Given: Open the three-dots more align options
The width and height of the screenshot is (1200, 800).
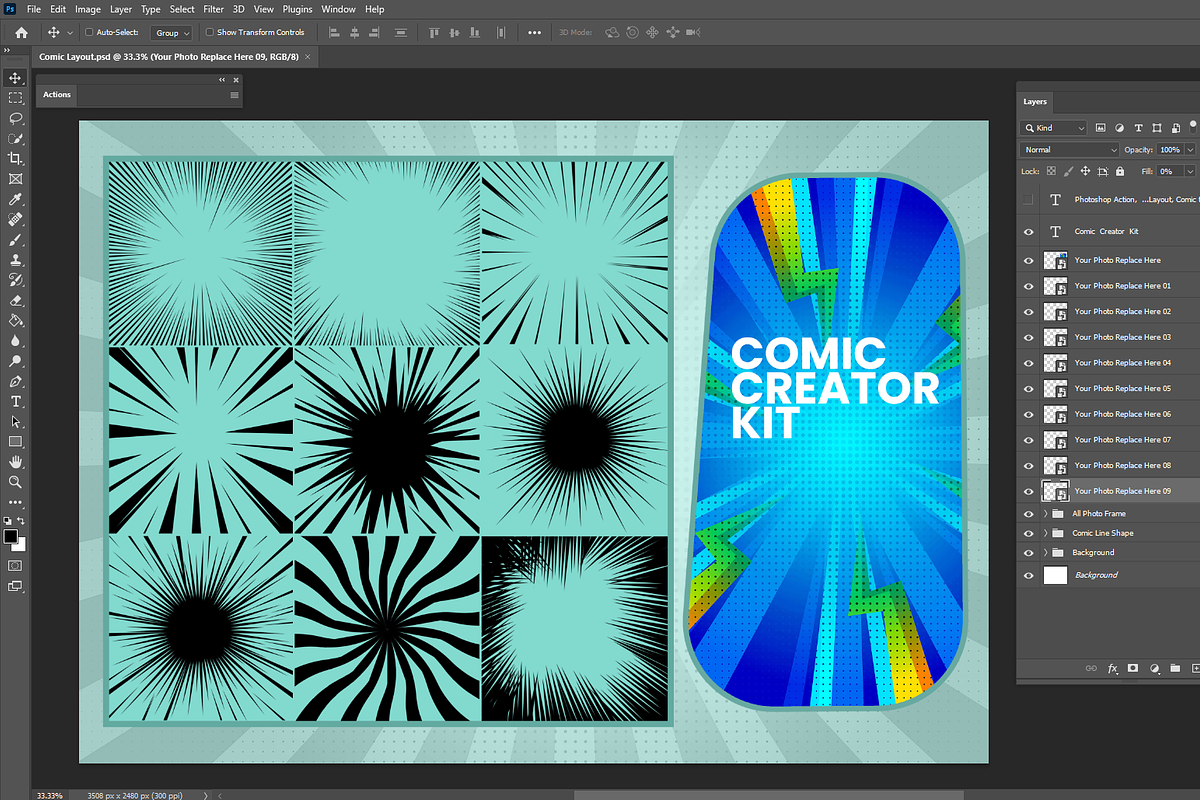Looking at the screenshot, I should pyautogui.click(x=534, y=32).
